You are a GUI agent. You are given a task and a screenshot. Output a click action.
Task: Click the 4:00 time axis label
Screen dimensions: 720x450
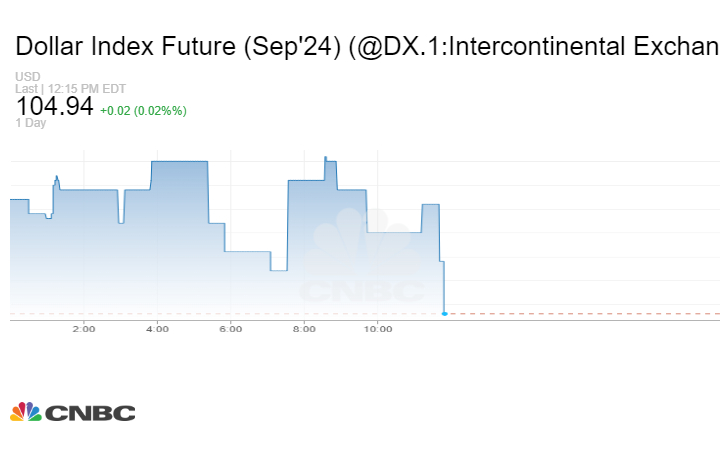pos(157,329)
